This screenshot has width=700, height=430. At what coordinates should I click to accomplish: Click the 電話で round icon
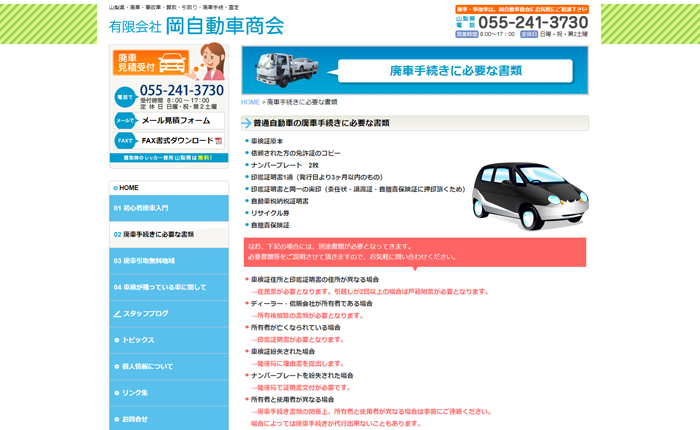click(x=125, y=97)
